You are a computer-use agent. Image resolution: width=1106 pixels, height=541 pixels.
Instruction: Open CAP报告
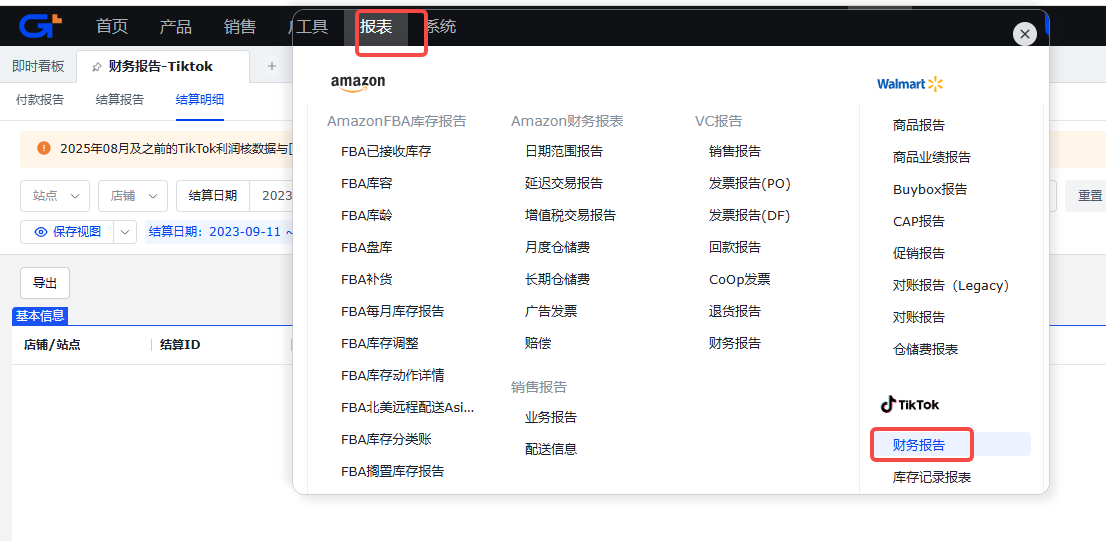(918, 221)
